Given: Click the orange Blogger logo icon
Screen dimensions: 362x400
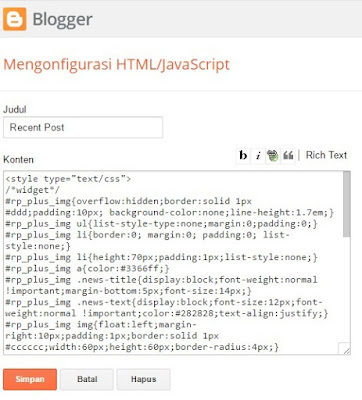Looking at the screenshot, I should point(15,19).
